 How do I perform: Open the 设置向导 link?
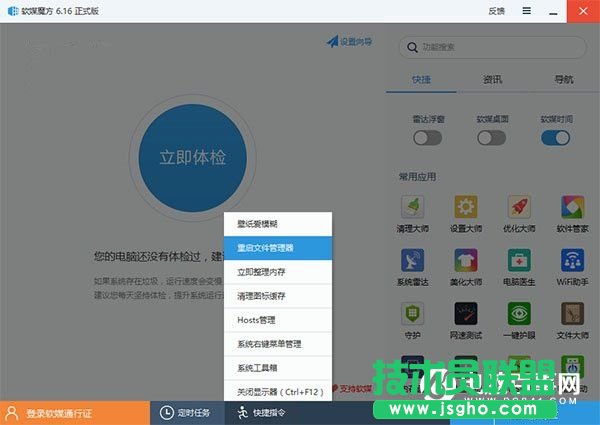pos(349,41)
